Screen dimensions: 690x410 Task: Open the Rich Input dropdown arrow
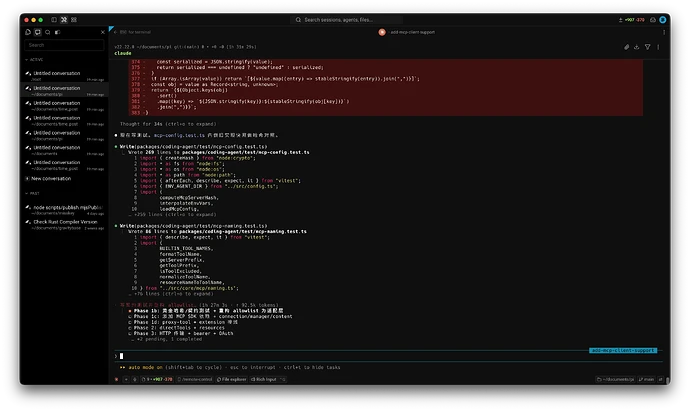pyautogui.click(x=283, y=379)
